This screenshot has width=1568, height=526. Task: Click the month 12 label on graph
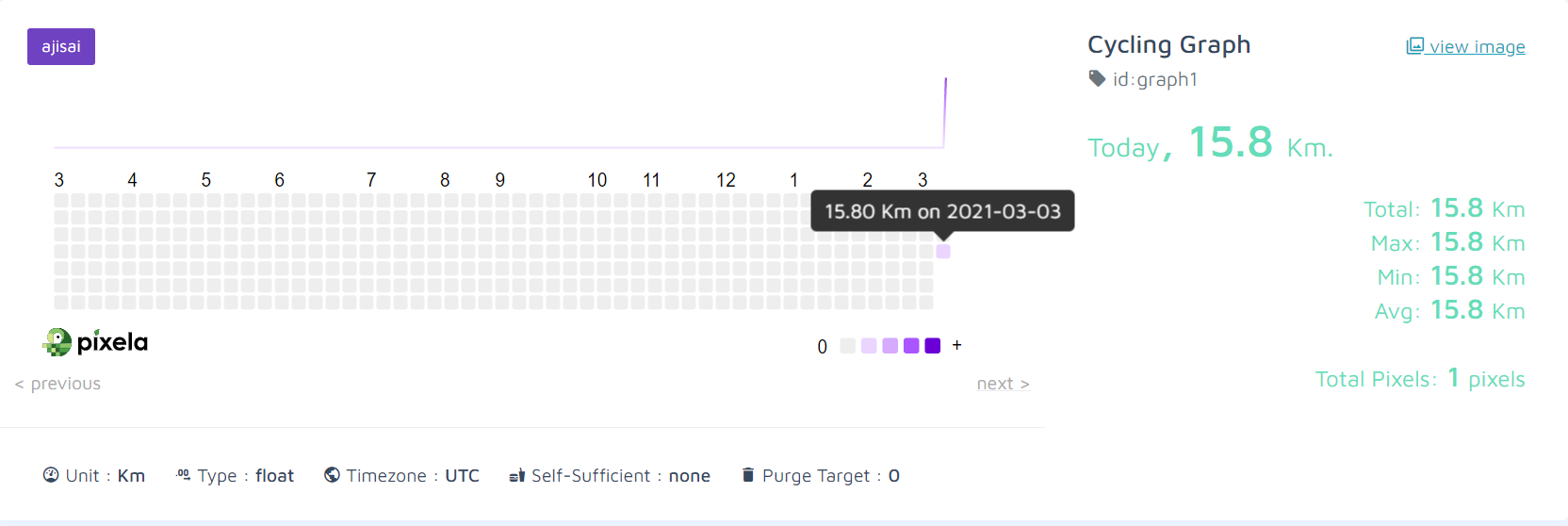pyautogui.click(x=726, y=180)
